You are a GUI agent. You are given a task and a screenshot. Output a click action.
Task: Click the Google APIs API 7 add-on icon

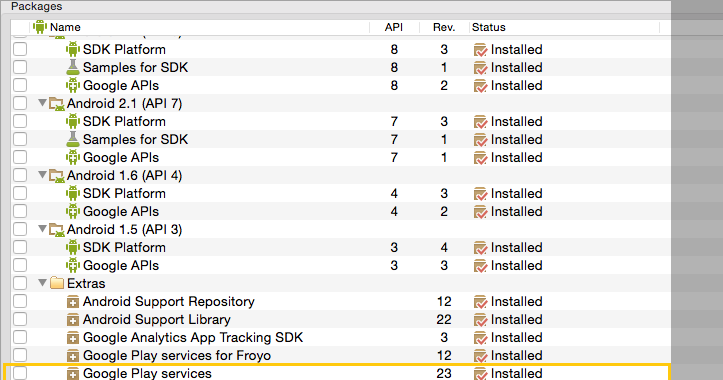(x=72, y=157)
